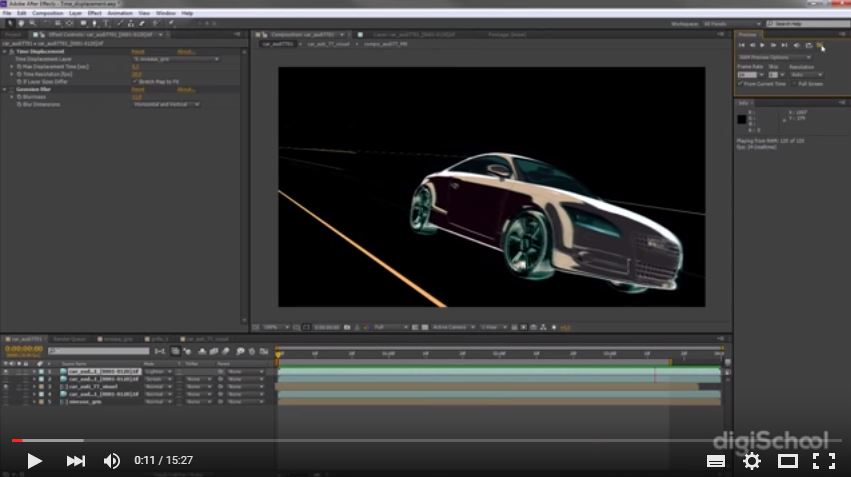Open blending mode dropdown for layer 1

coord(158,372)
